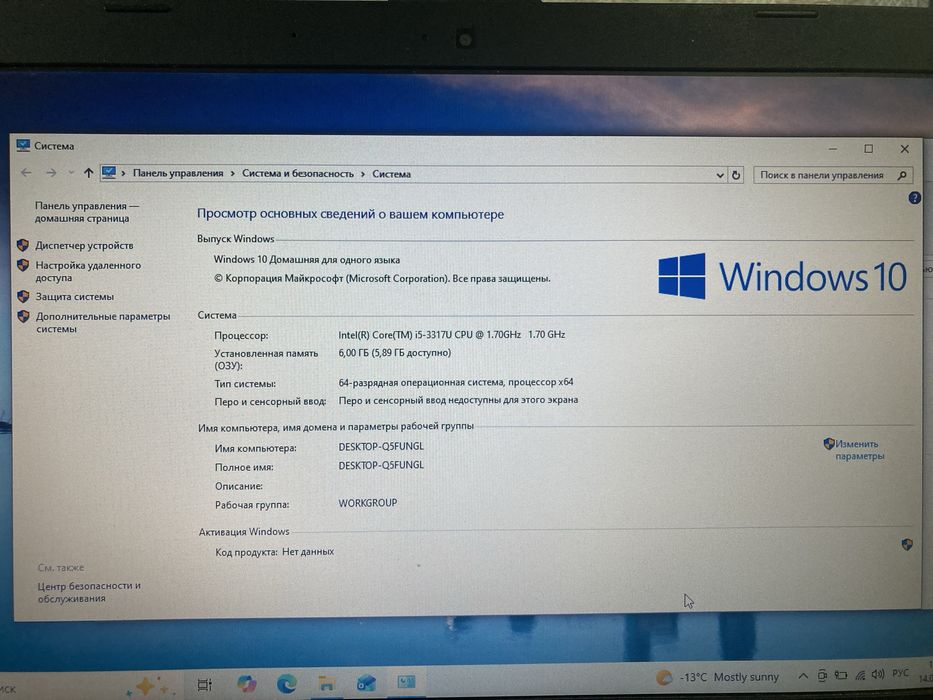Click heading Просмотр основных сведений о вашем компьютере

[x=350, y=214]
